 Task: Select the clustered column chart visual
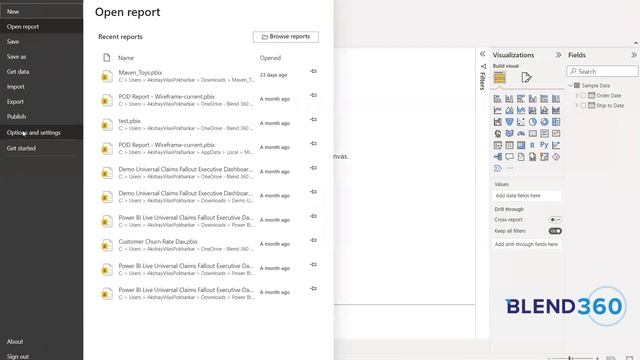click(533, 99)
